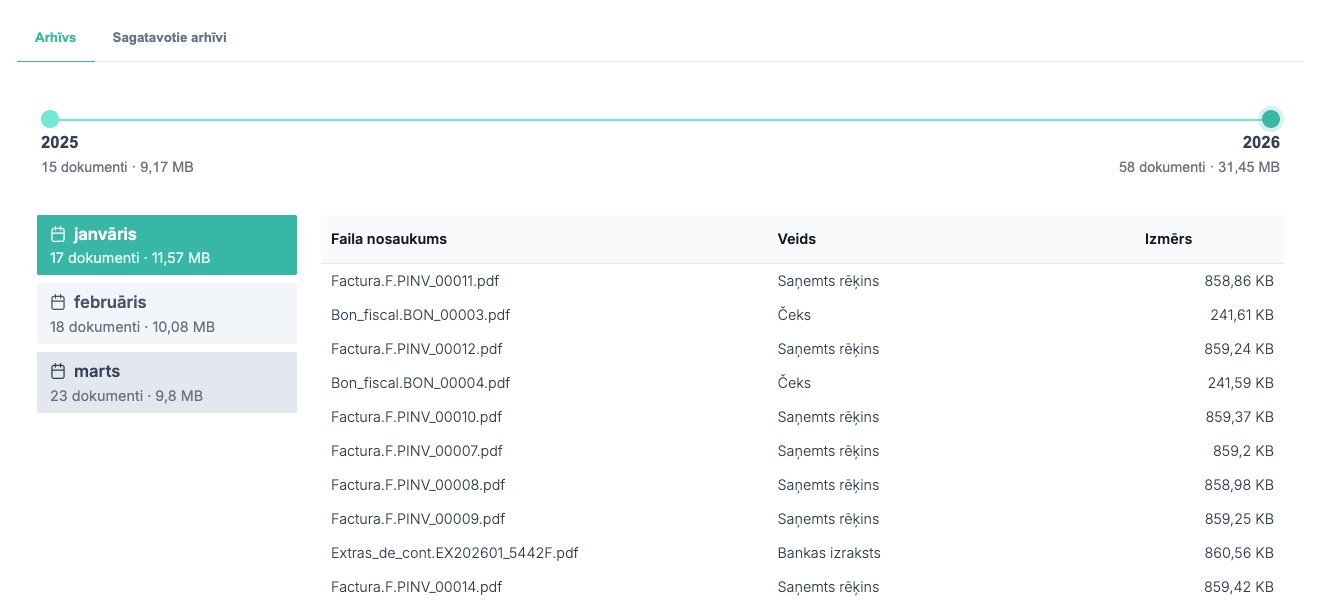Screen dimensions: 1322x611
Task: Select the 2025 timeline point
Action: (x=50, y=119)
